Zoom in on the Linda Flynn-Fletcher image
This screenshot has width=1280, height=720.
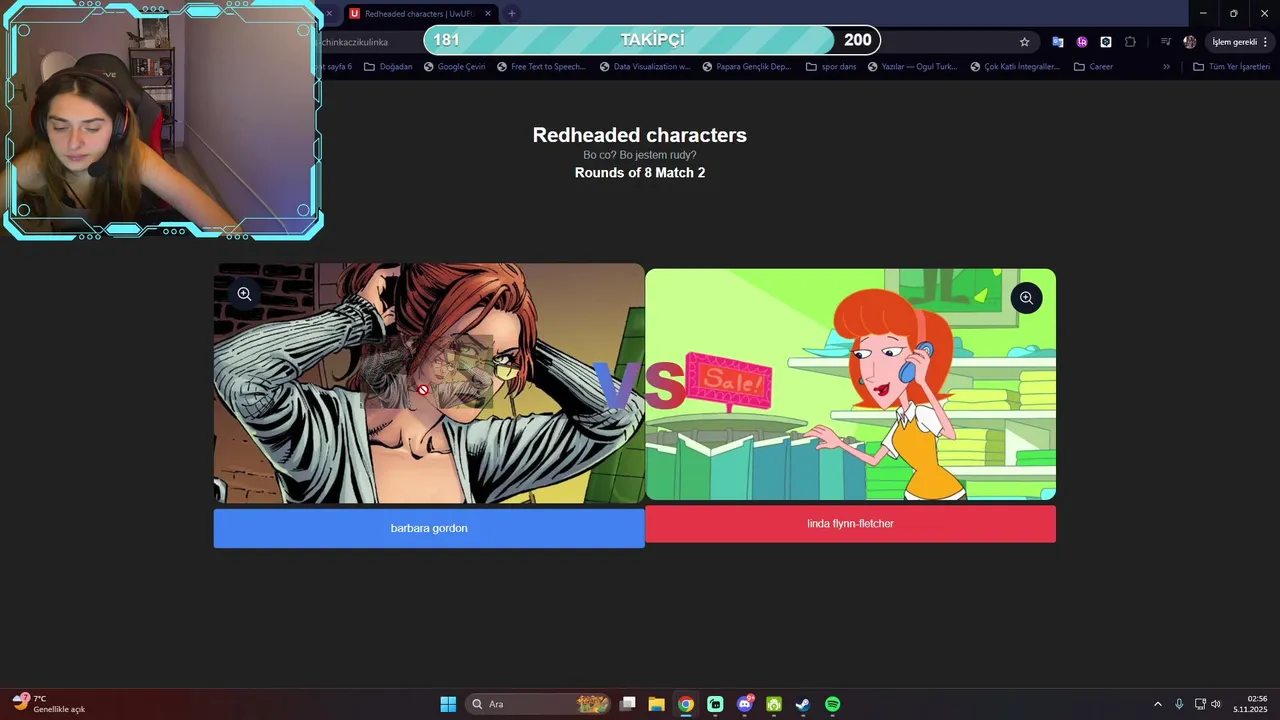(x=1026, y=298)
